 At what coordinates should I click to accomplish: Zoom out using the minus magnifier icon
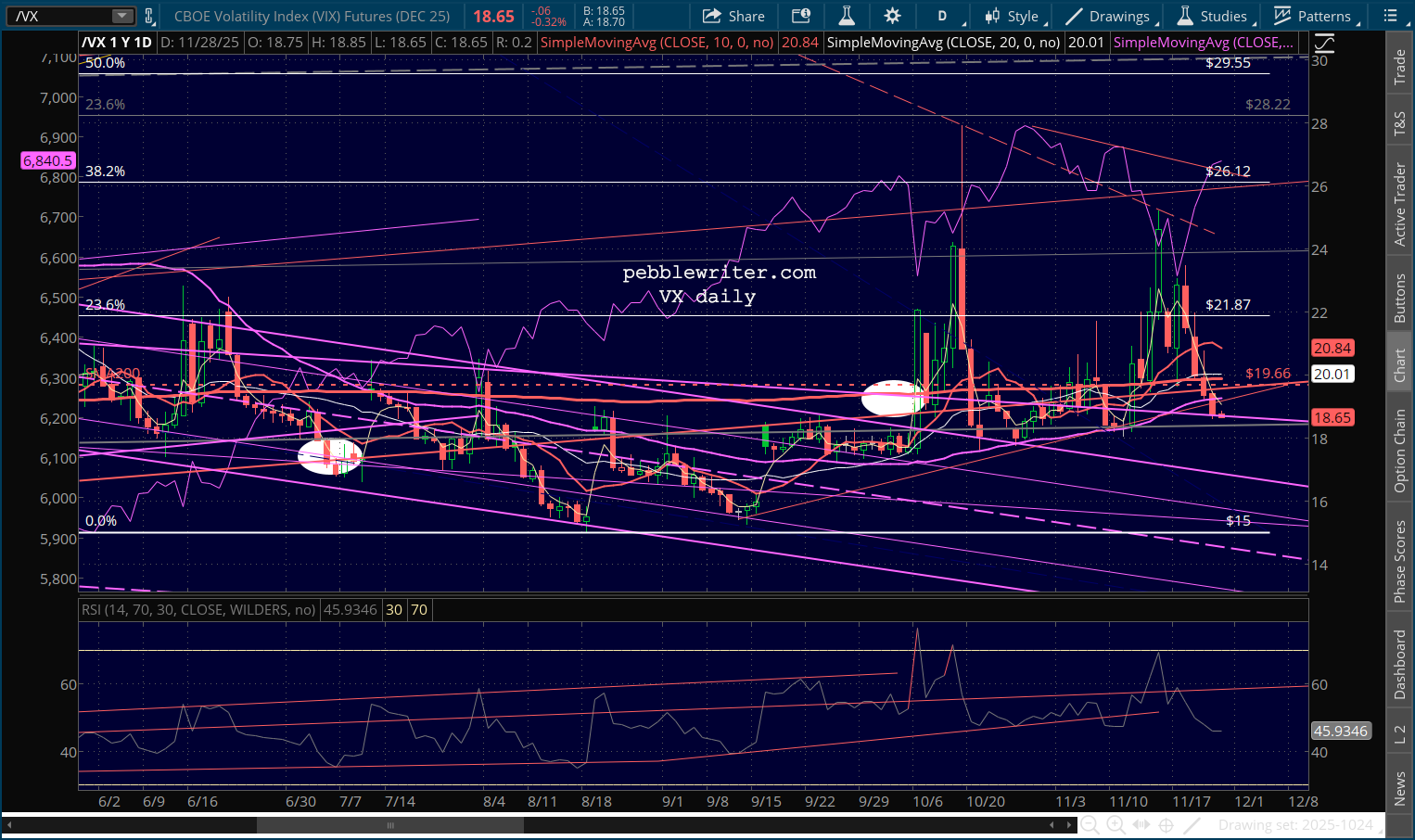(1090, 825)
